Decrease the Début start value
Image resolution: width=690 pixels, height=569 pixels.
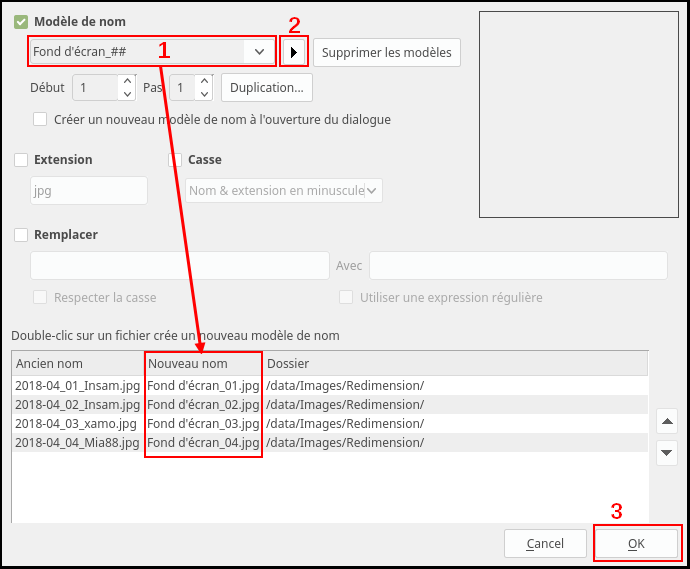[x=126, y=94]
